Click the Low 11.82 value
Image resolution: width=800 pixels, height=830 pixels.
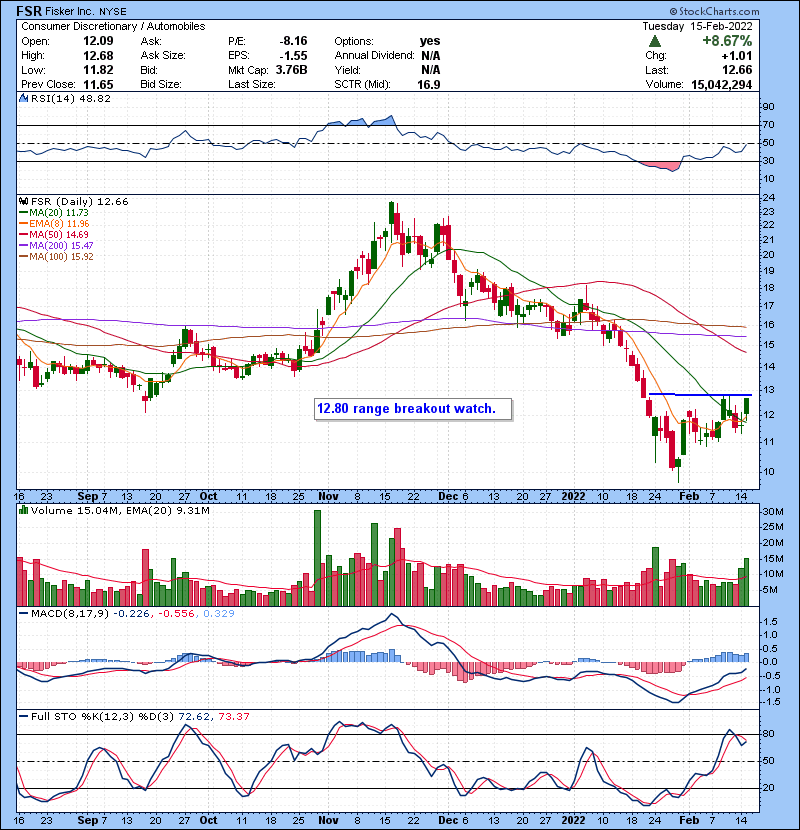pyautogui.click(x=98, y=70)
